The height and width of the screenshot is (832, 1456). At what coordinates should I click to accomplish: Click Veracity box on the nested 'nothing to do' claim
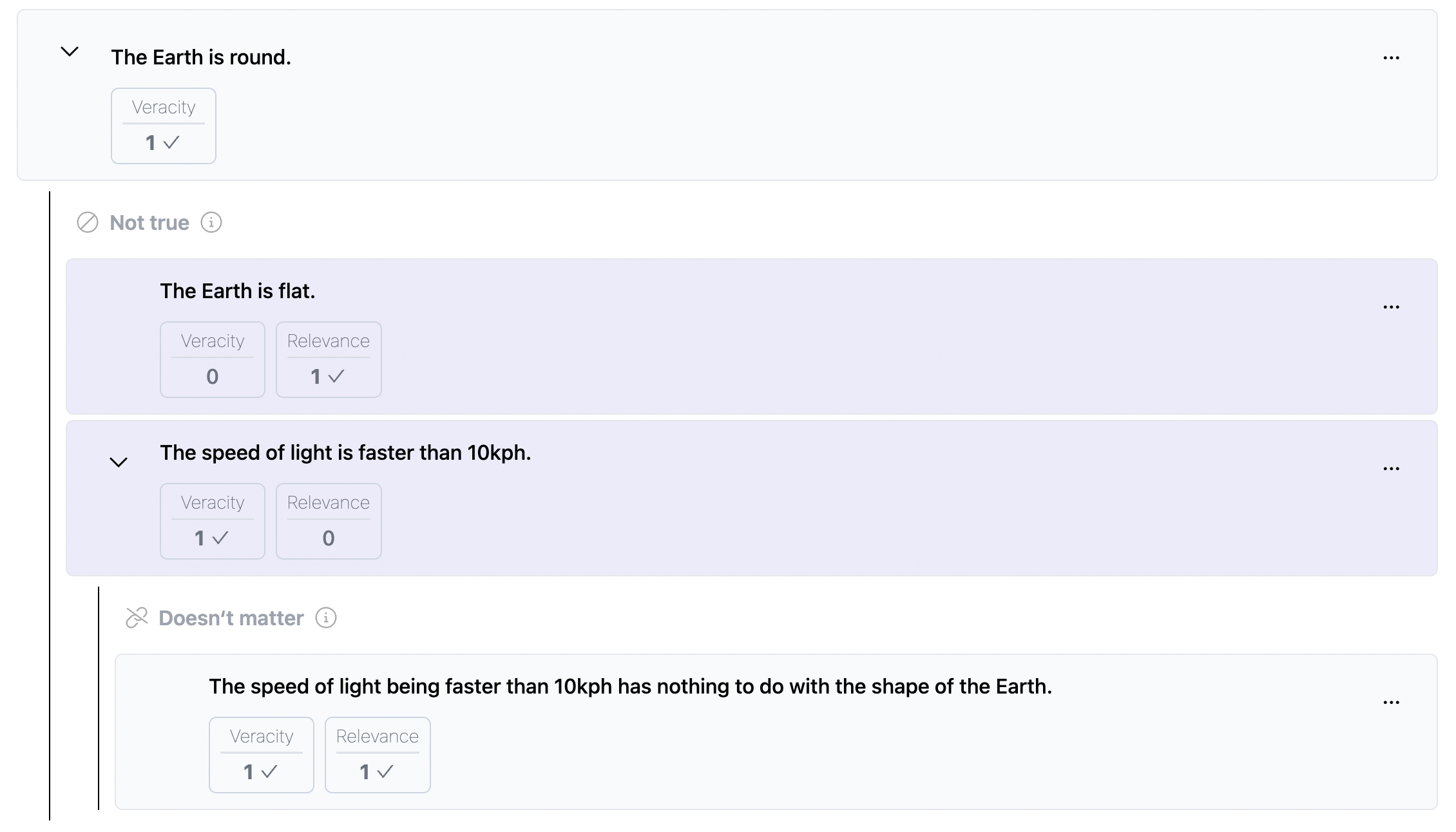coord(262,755)
